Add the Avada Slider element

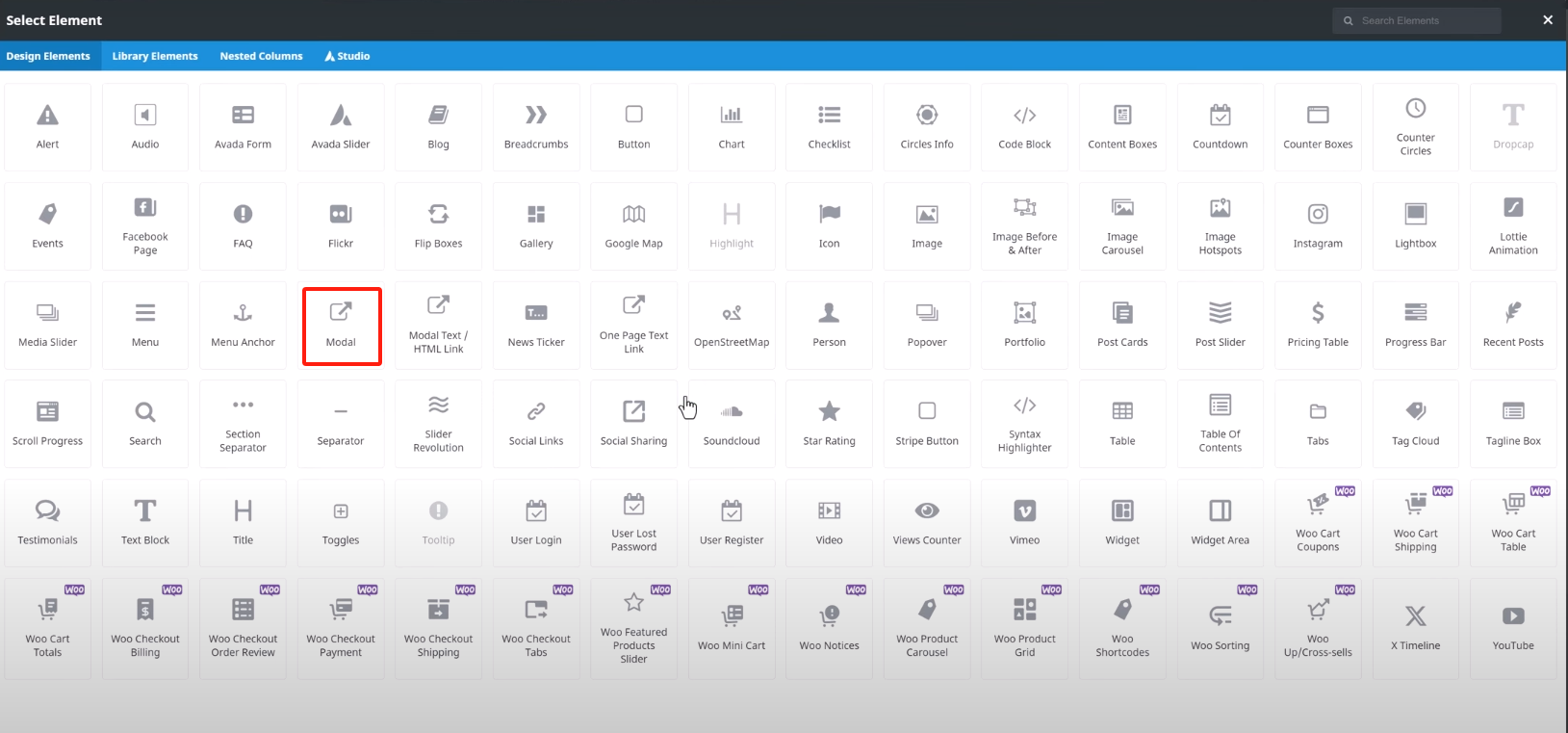click(341, 127)
